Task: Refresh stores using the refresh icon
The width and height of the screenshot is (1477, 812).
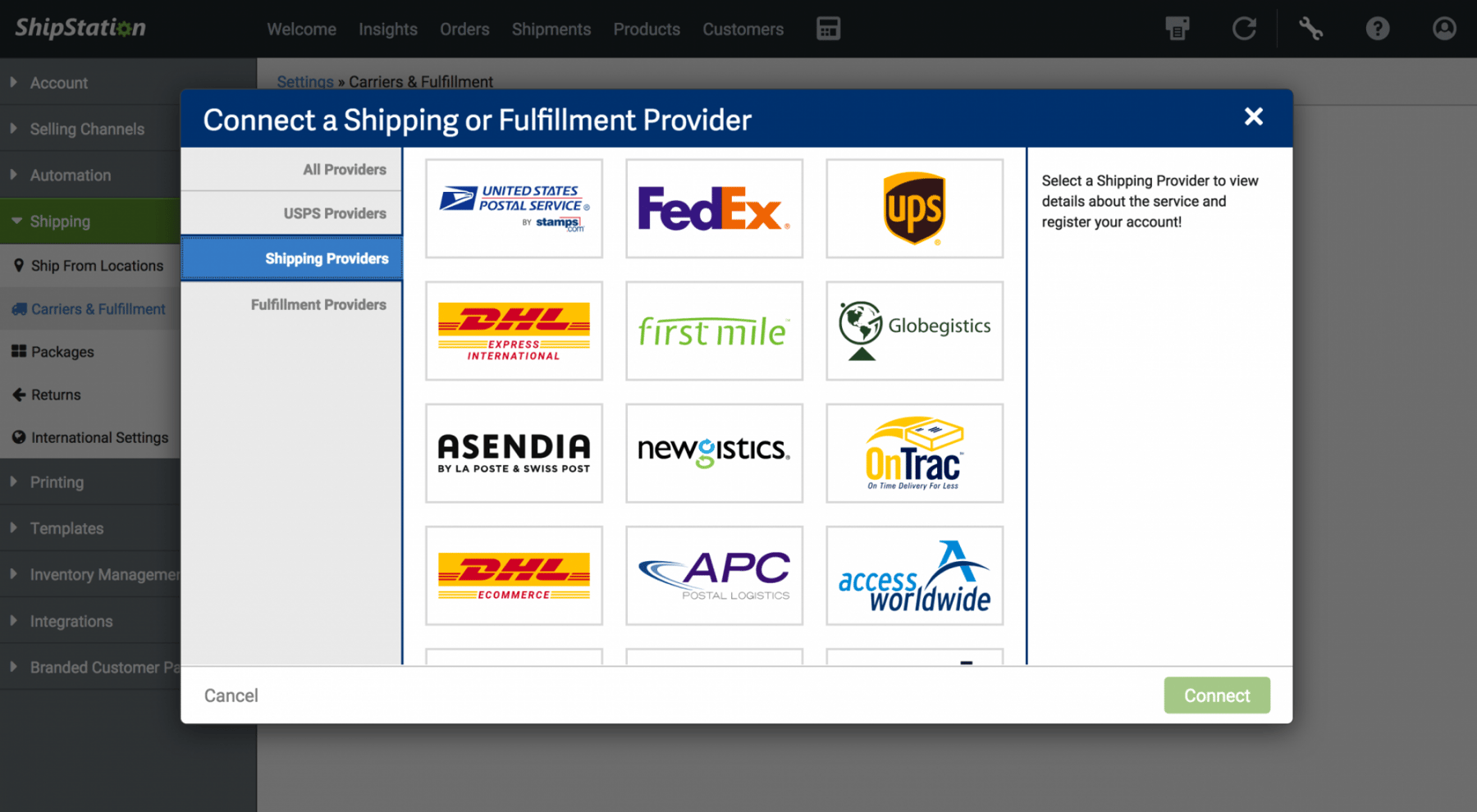Action: click(1244, 29)
